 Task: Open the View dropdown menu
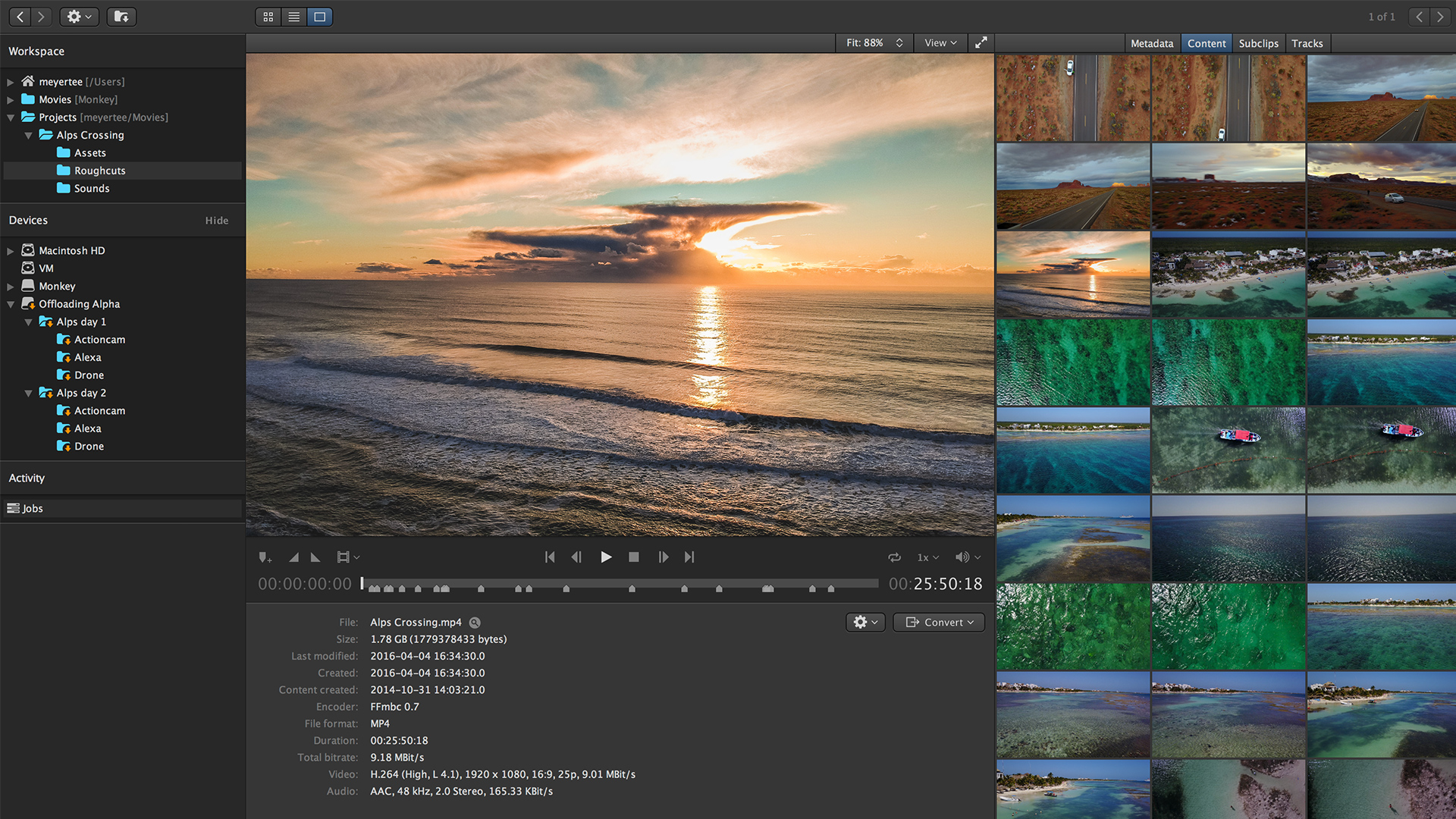pyautogui.click(x=940, y=43)
